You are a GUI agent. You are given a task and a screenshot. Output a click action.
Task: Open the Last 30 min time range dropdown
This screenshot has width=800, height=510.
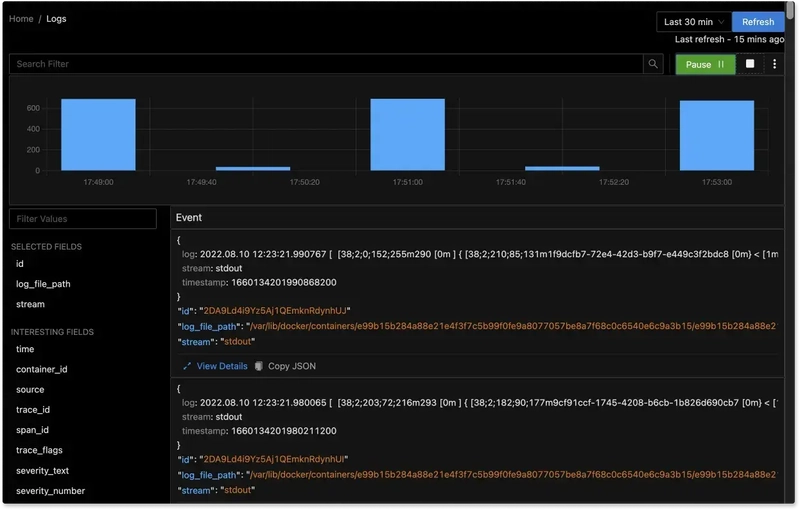(x=694, y=22)
